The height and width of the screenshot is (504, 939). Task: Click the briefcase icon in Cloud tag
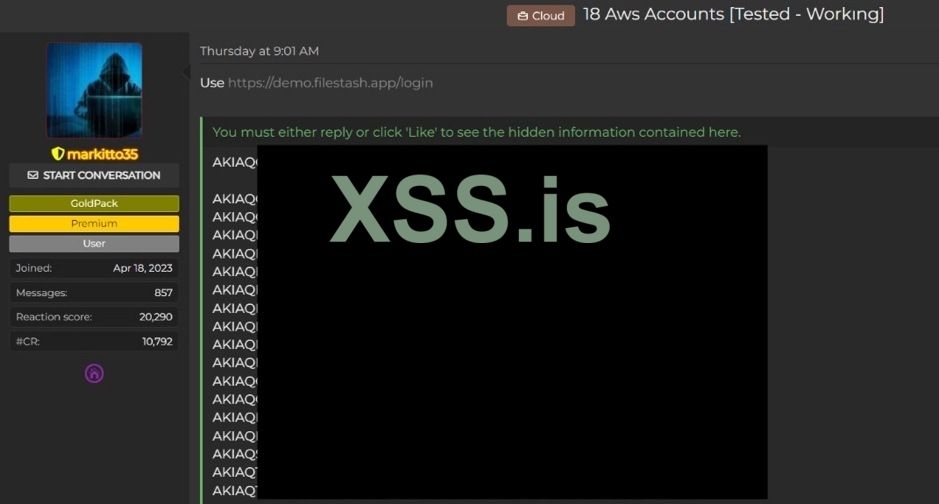[522, 16]
